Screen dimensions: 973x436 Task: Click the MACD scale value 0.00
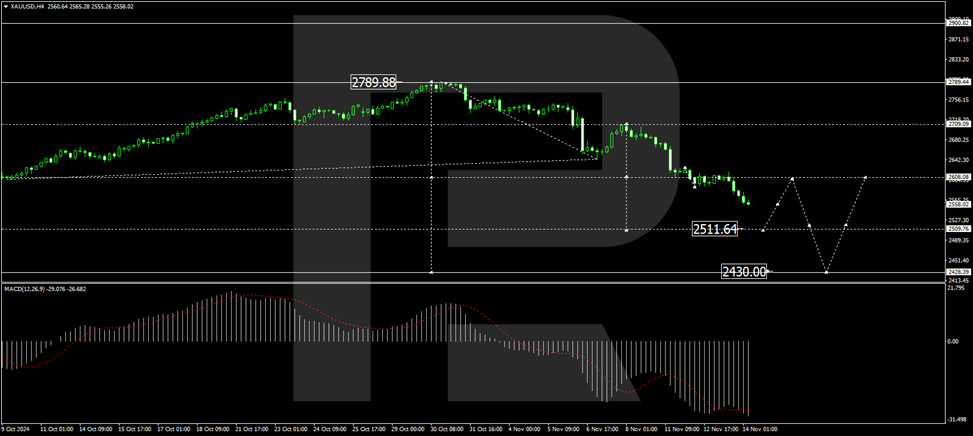951,341
